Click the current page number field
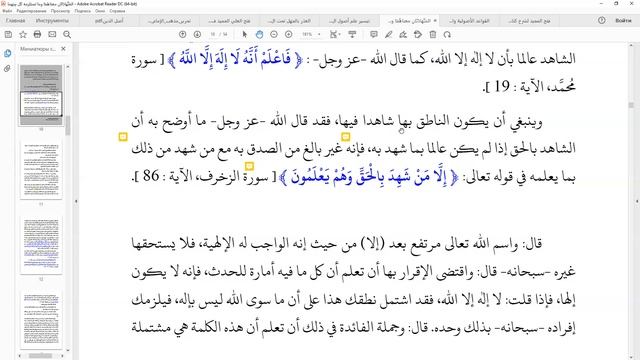Screen dimensions: 640x360 click(213, 35)
